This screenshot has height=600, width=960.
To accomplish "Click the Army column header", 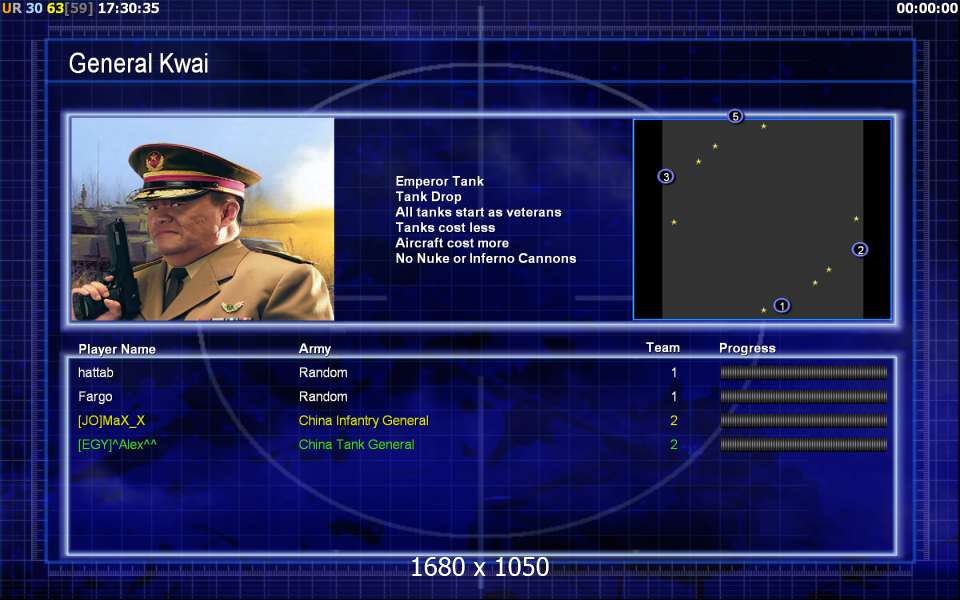I will pyautogui.click(x=315, y=349).
